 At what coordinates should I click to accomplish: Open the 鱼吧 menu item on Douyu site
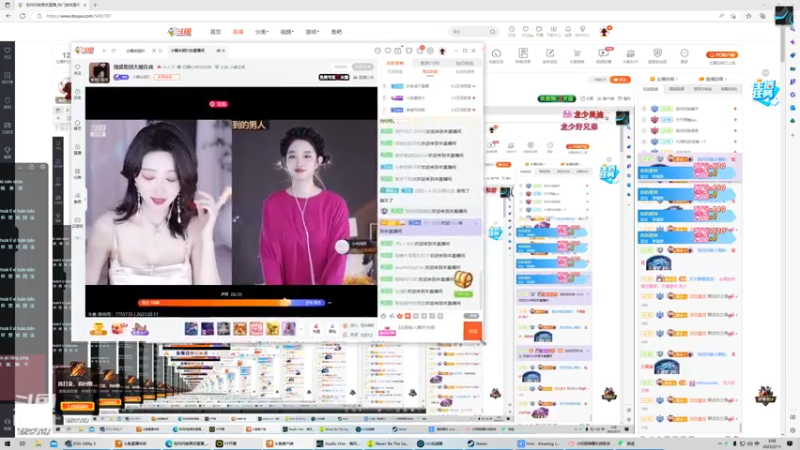336,32
